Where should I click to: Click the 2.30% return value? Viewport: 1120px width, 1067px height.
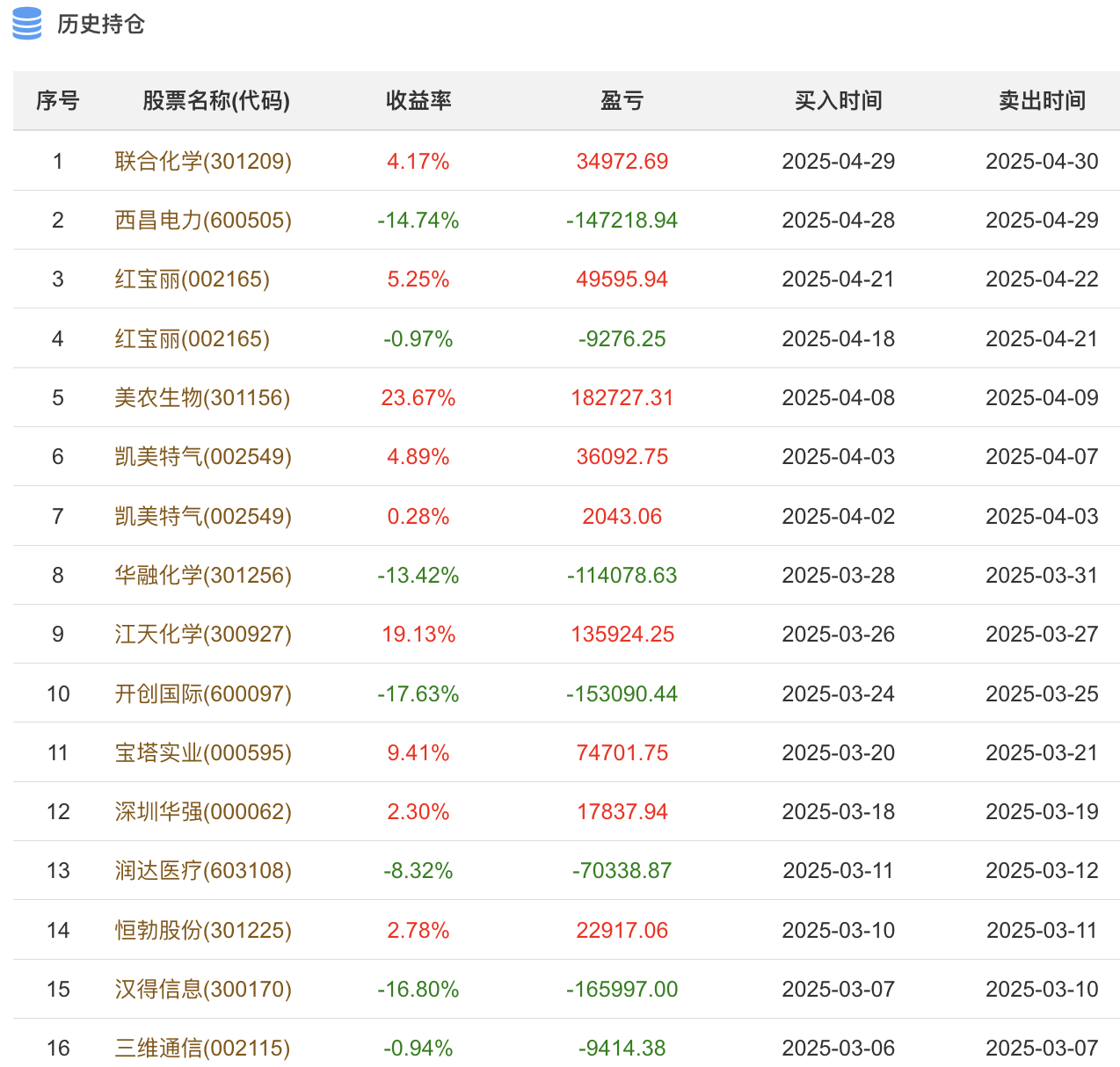pos(418,812)
